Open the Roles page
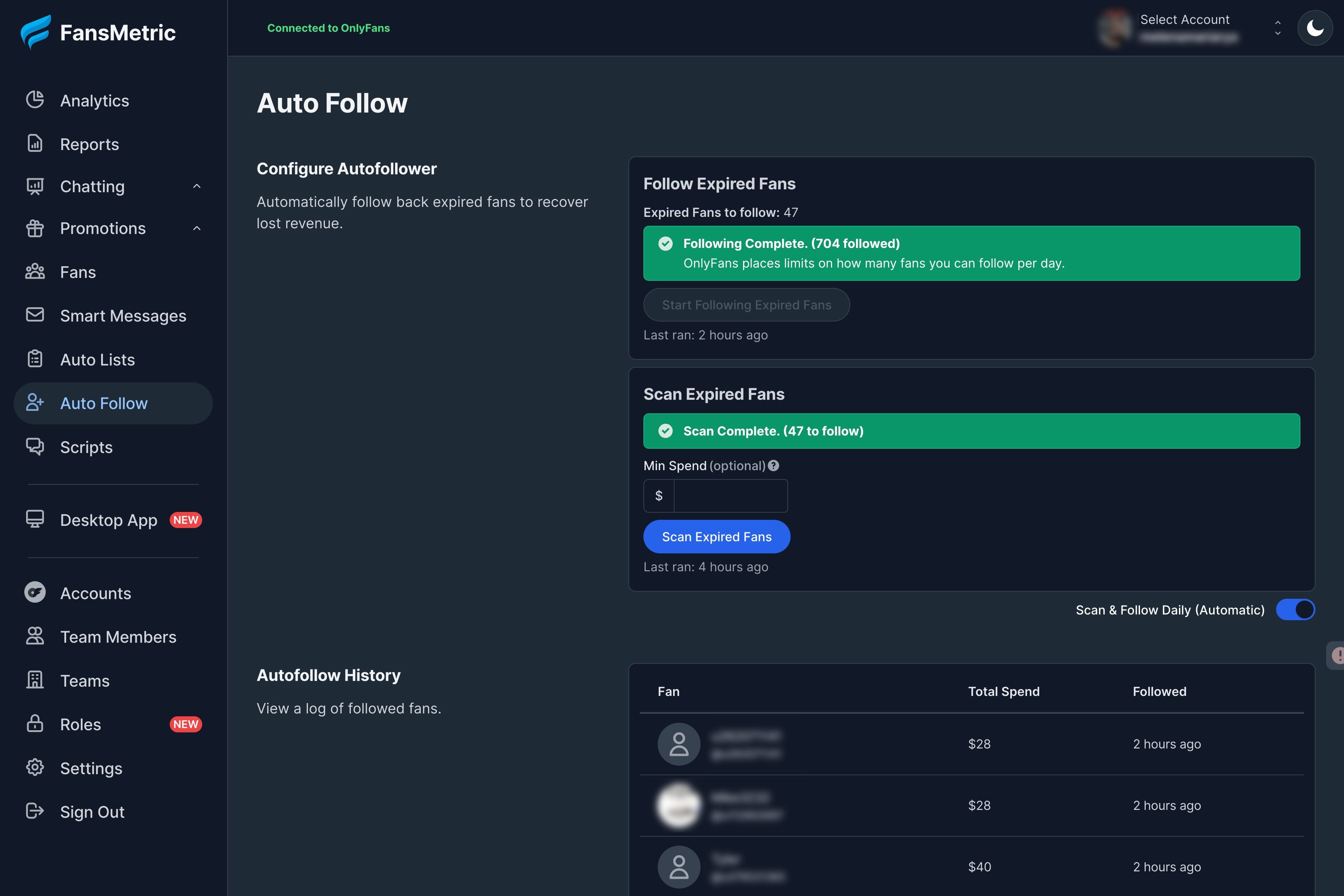1344x896 pixels. 113,724
